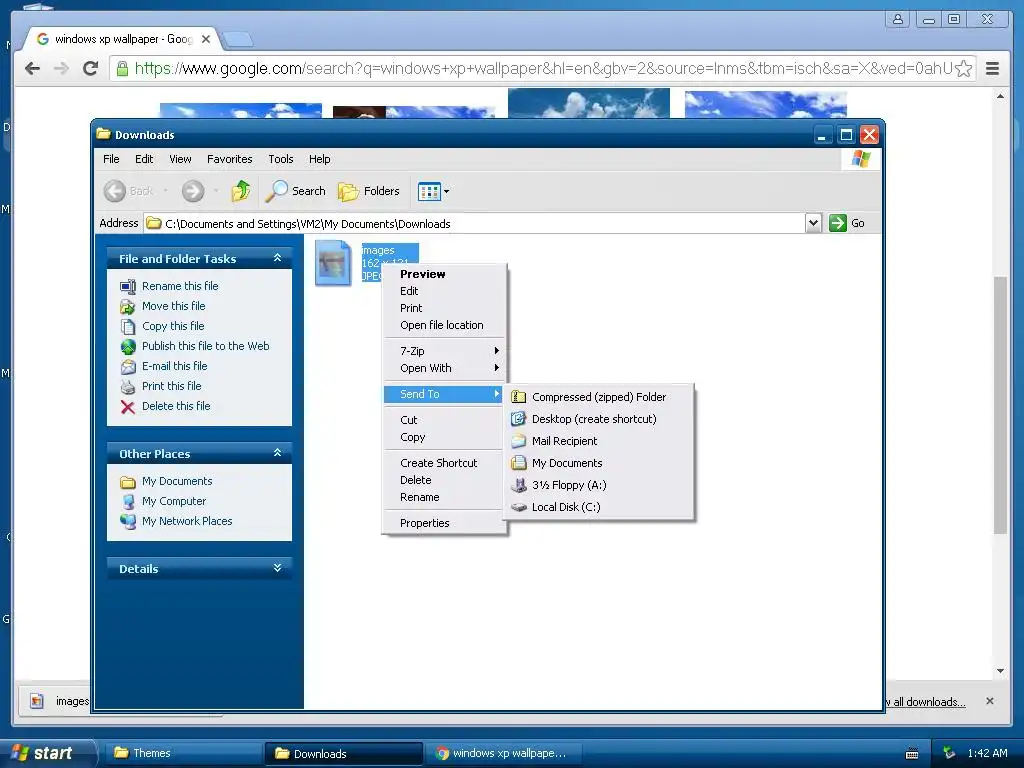Collapse the File and Folder Tasks panel
The height and width of the screenshot is (768, 1024).
click(278, 258)
